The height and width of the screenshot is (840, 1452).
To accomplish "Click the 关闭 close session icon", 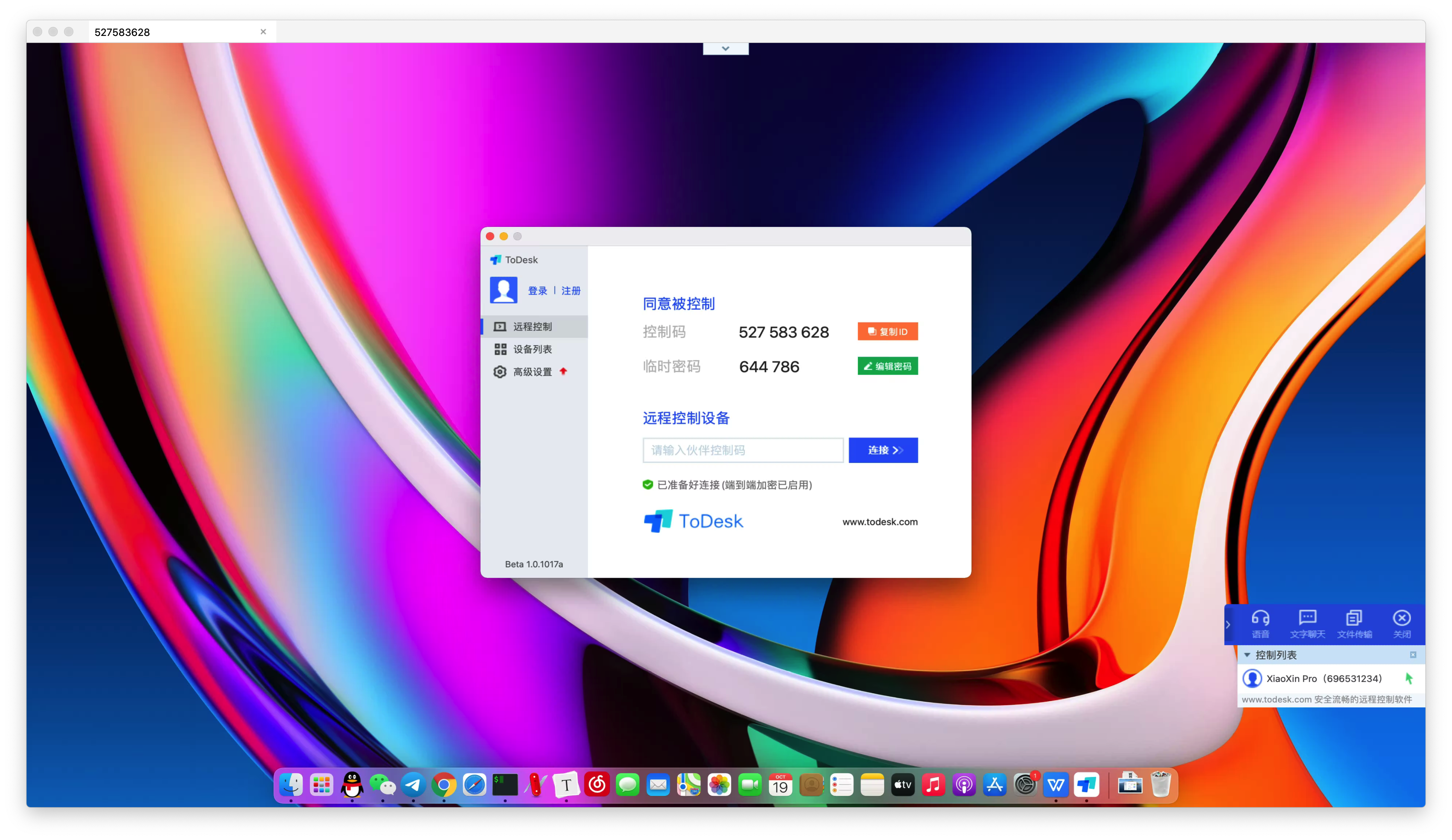I will pos(1402,624).
